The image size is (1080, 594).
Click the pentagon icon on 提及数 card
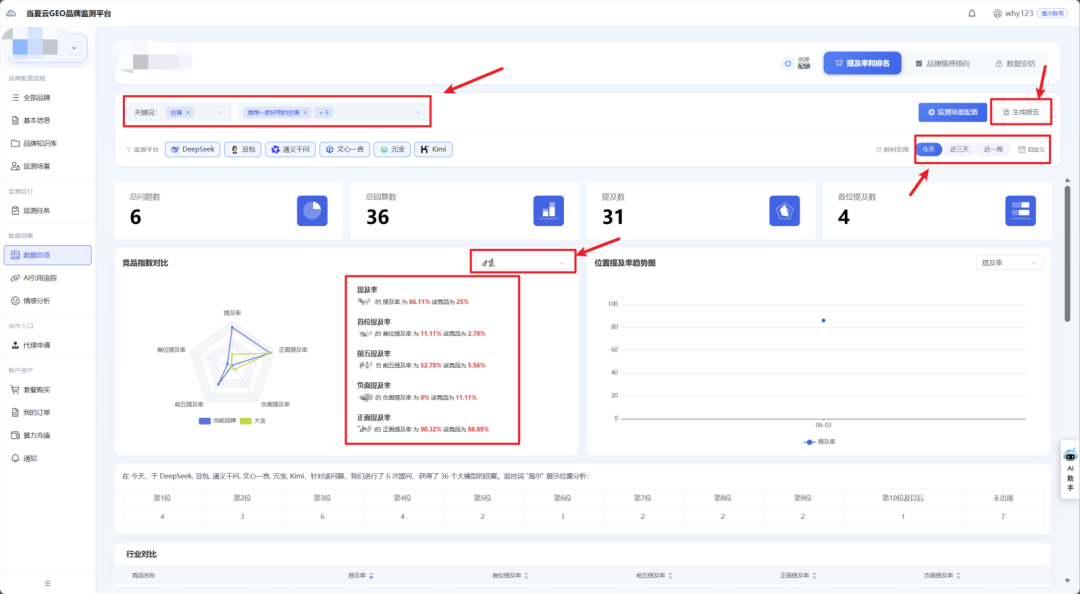pyautogui.click(x=785, y=211)
